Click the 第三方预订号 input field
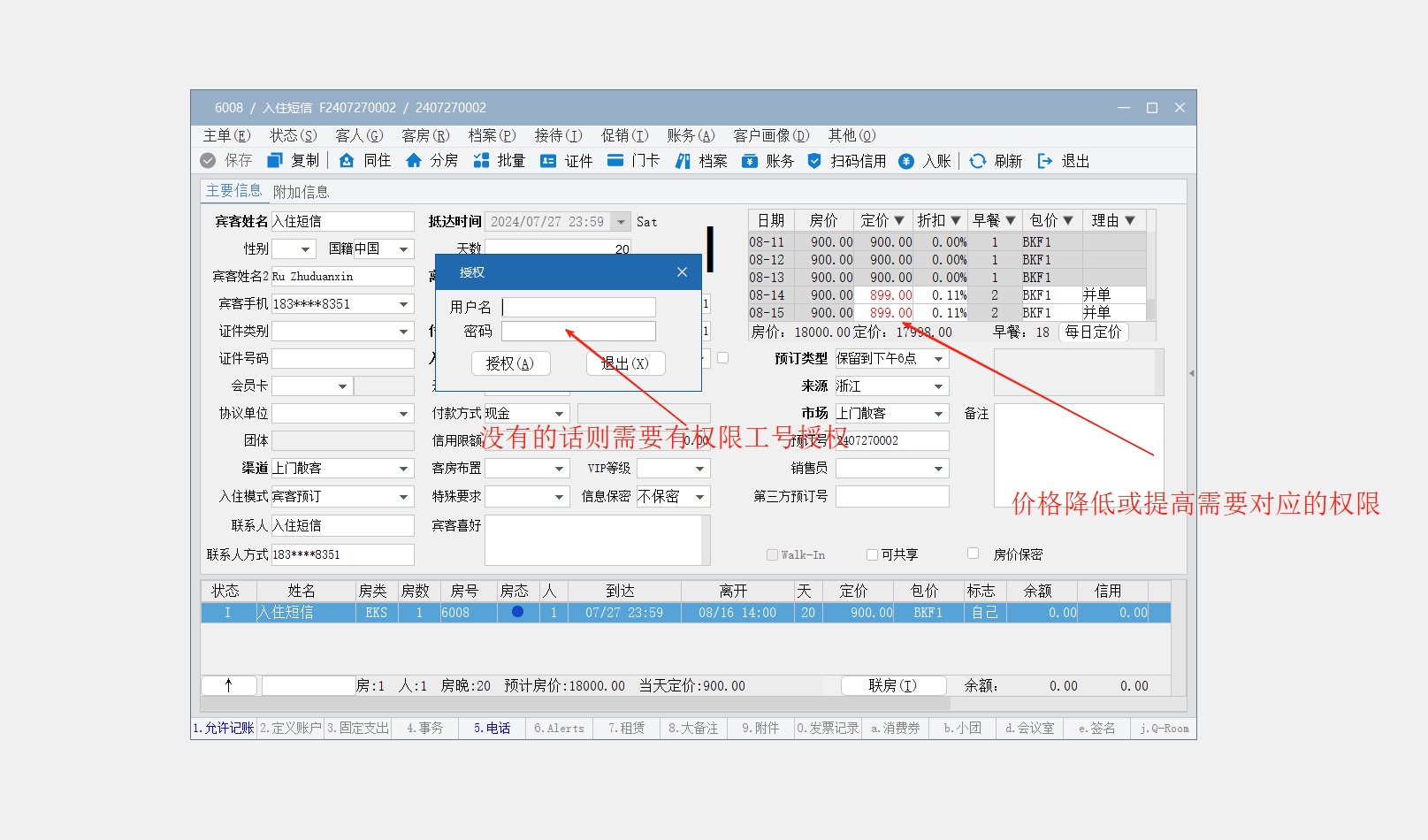The image size is (1428, 840). pos(892,496)
